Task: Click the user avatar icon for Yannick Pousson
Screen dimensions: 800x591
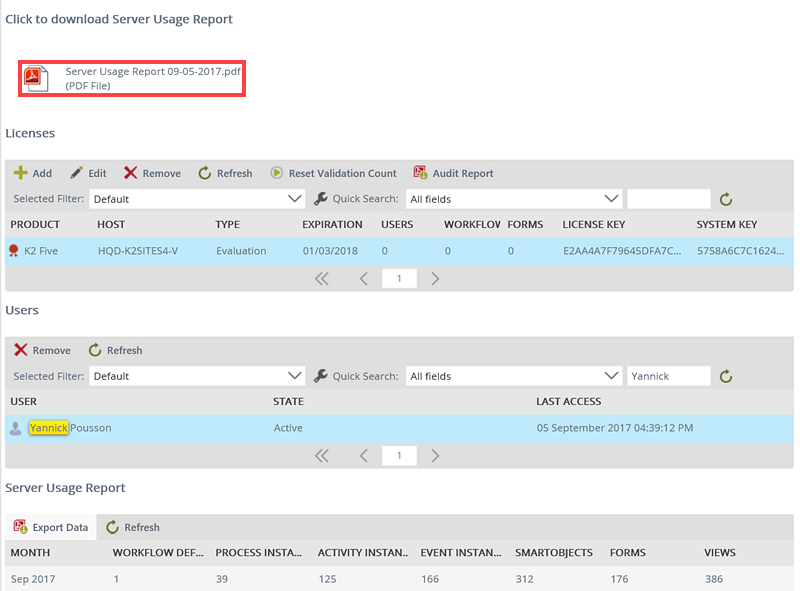Action: point(15,428)
